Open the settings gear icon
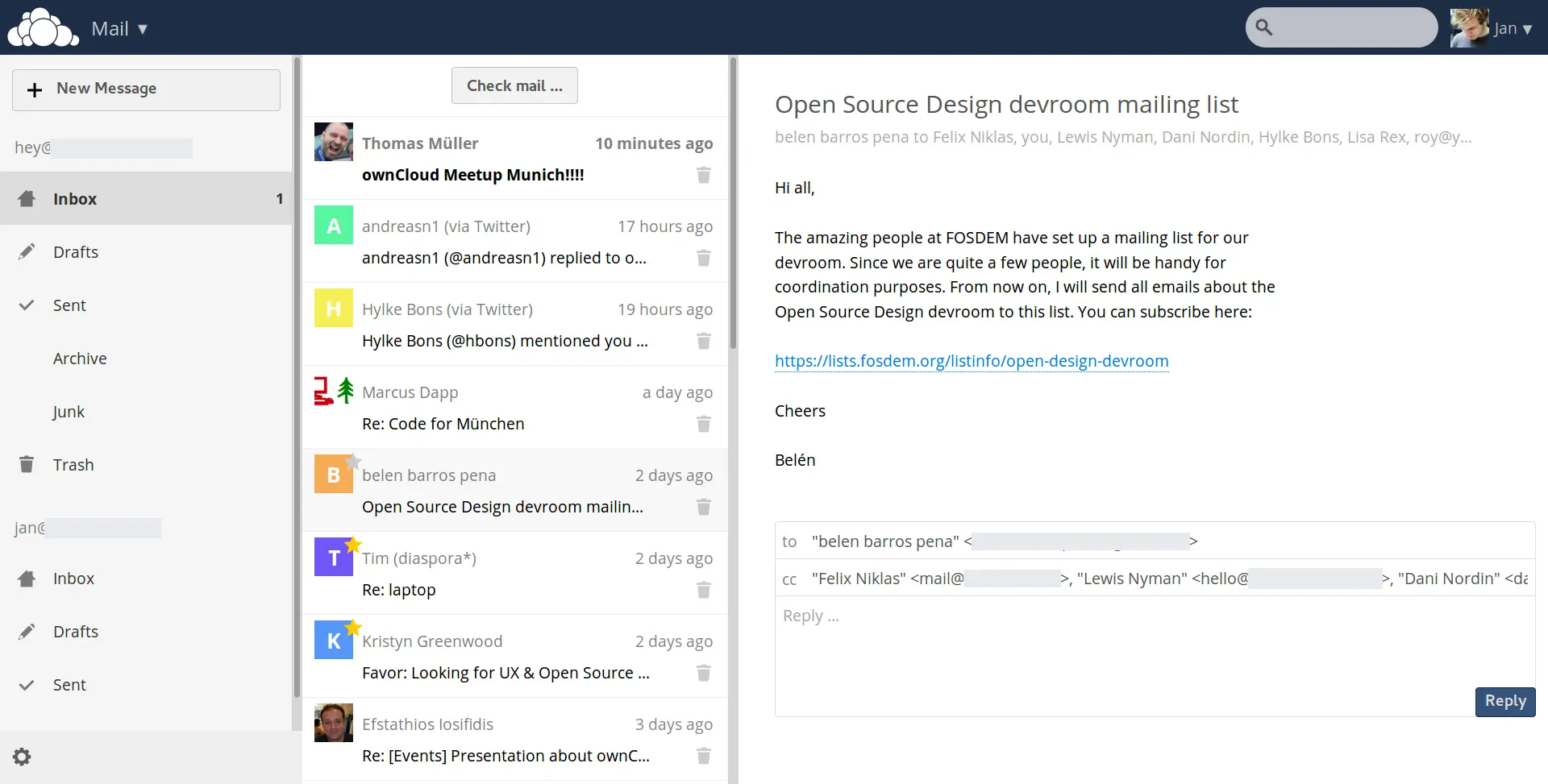This screenshot has height=784, width=1548. [22, 757]
